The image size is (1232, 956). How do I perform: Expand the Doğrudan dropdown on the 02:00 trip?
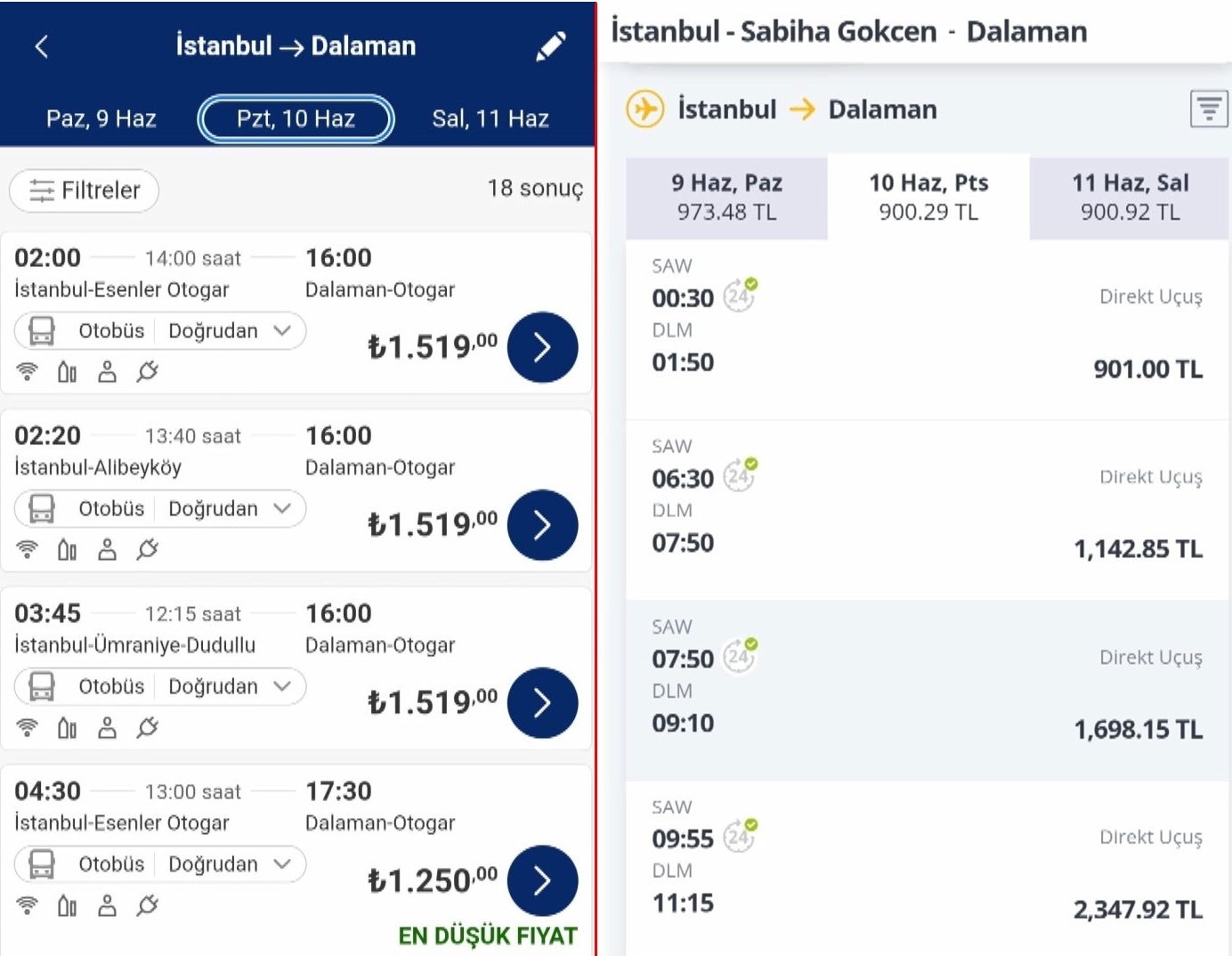point(230,330)
